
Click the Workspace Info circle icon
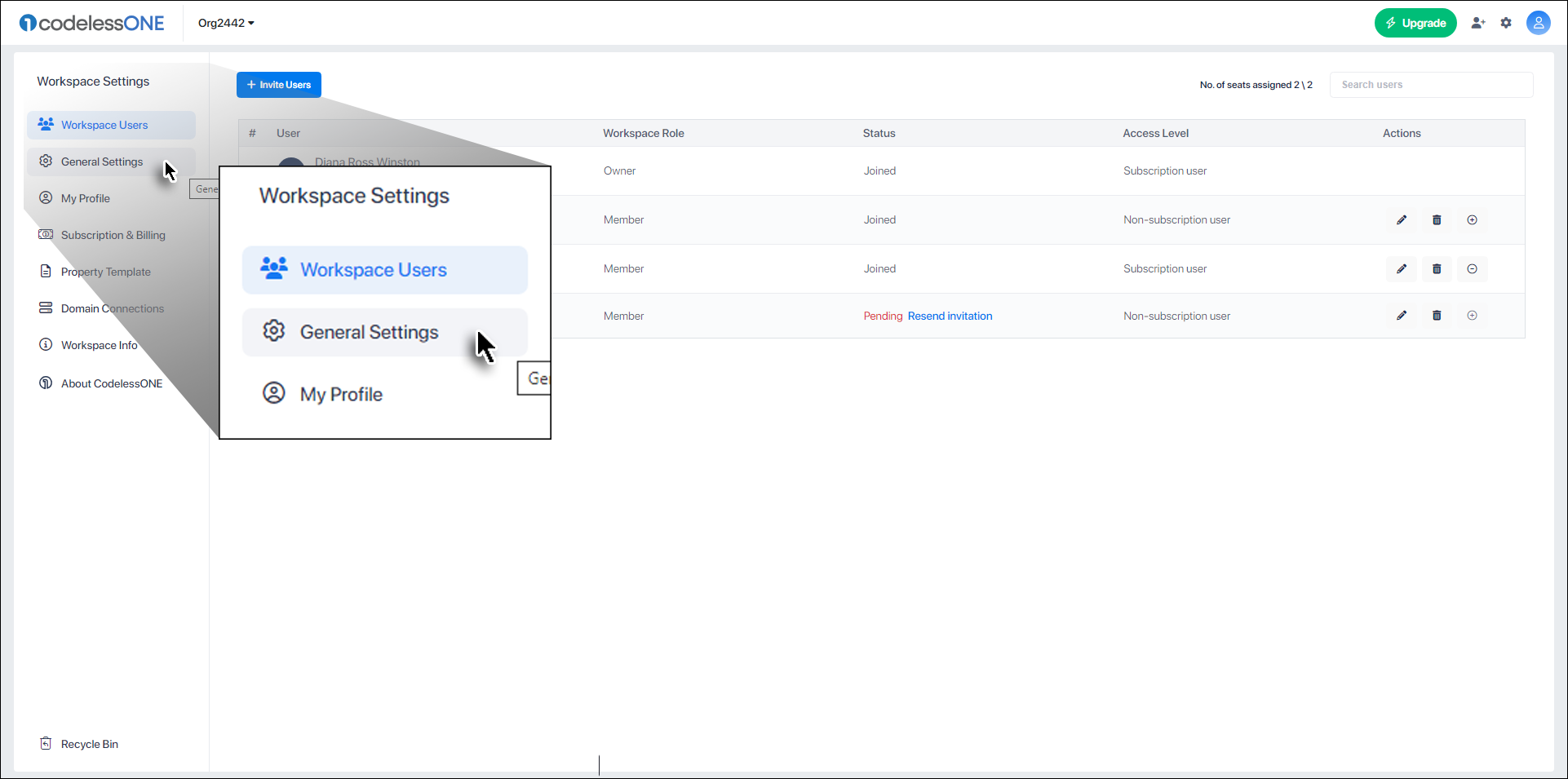(46, 344)
